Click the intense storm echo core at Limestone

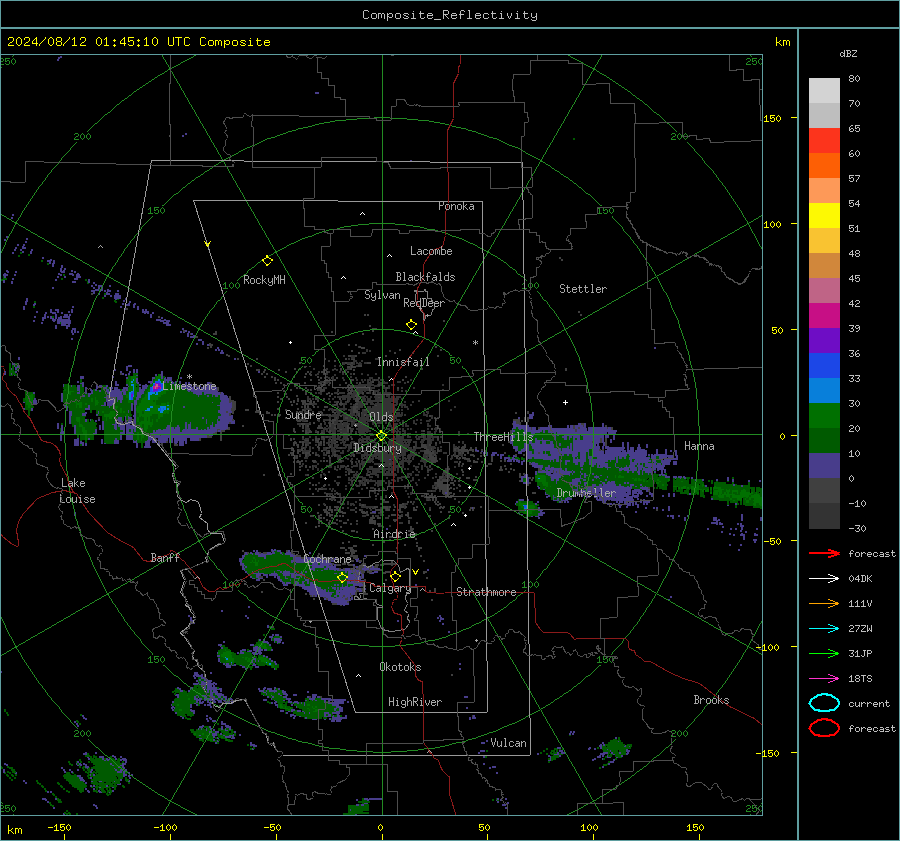(x=156, y=386)
